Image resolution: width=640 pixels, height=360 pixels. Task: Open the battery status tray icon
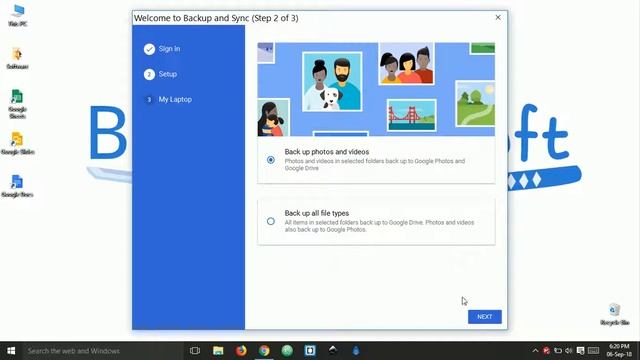point(558,351)
